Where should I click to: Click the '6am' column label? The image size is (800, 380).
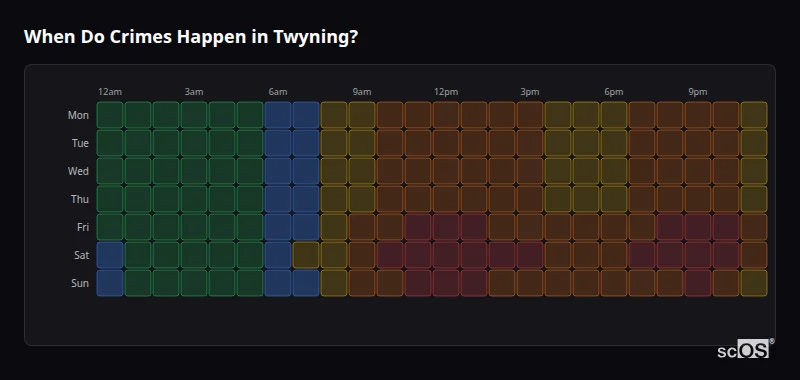click(278, 92)
